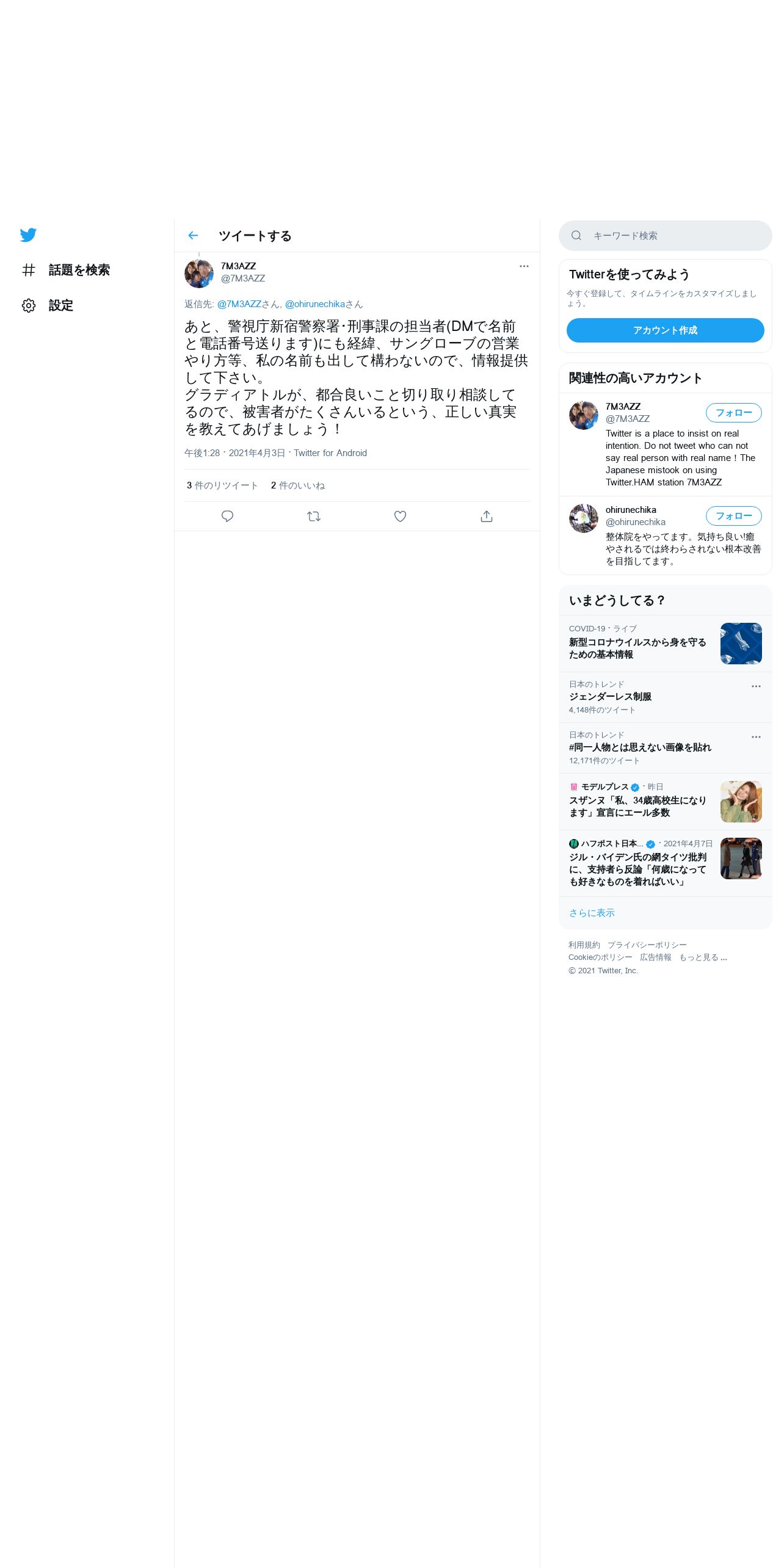Click the アカウント作成 button
This screenshot has width=784, height=1568.
[666, 330]
